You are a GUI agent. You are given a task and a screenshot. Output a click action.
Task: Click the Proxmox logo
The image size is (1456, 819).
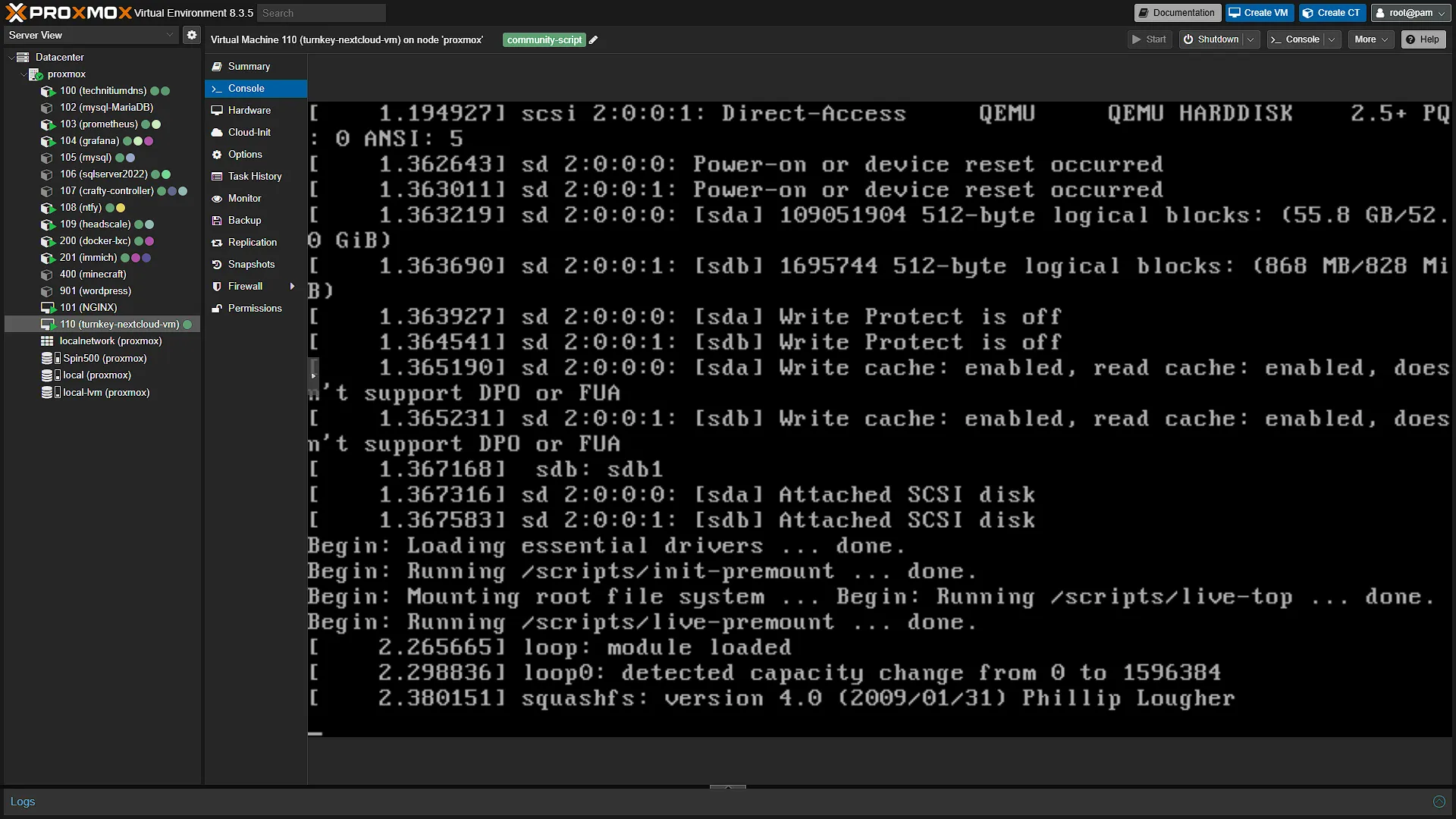coord(68,12)
